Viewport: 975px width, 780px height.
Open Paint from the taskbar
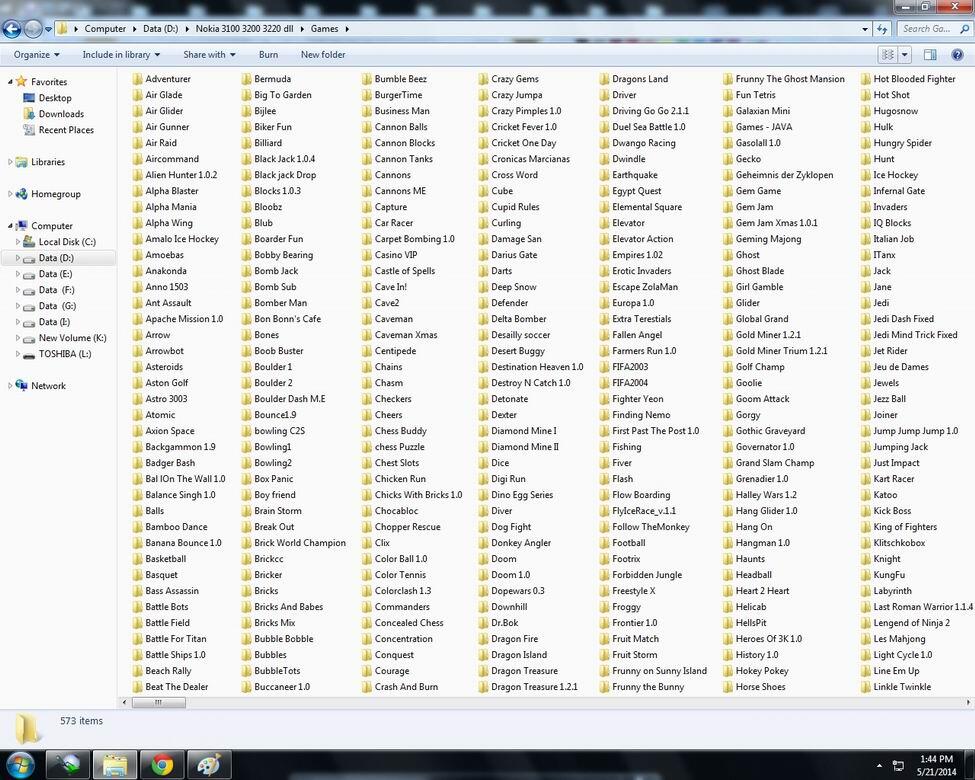[208, 764]
